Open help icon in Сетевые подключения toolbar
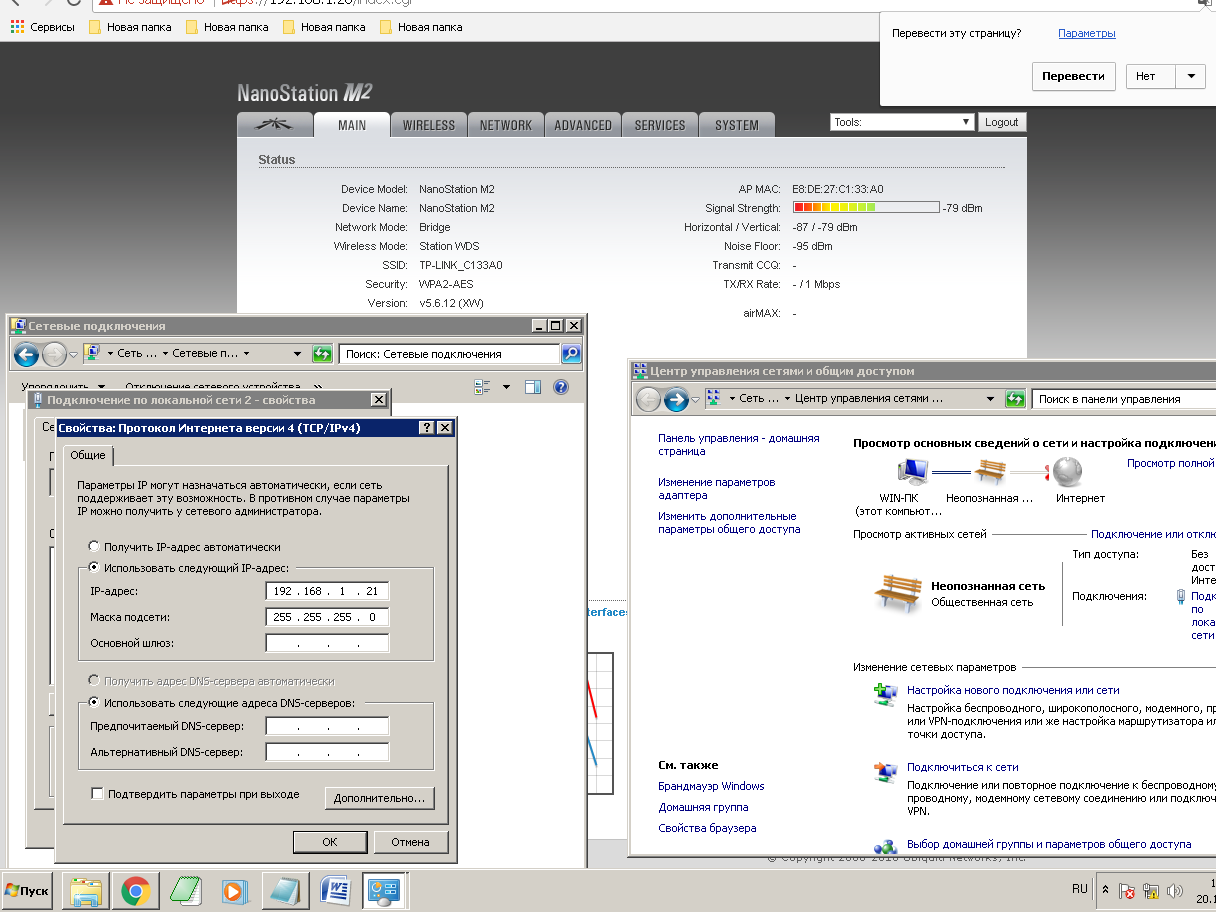The width and height of the screenshot is (1216, 912). [561, 386]
